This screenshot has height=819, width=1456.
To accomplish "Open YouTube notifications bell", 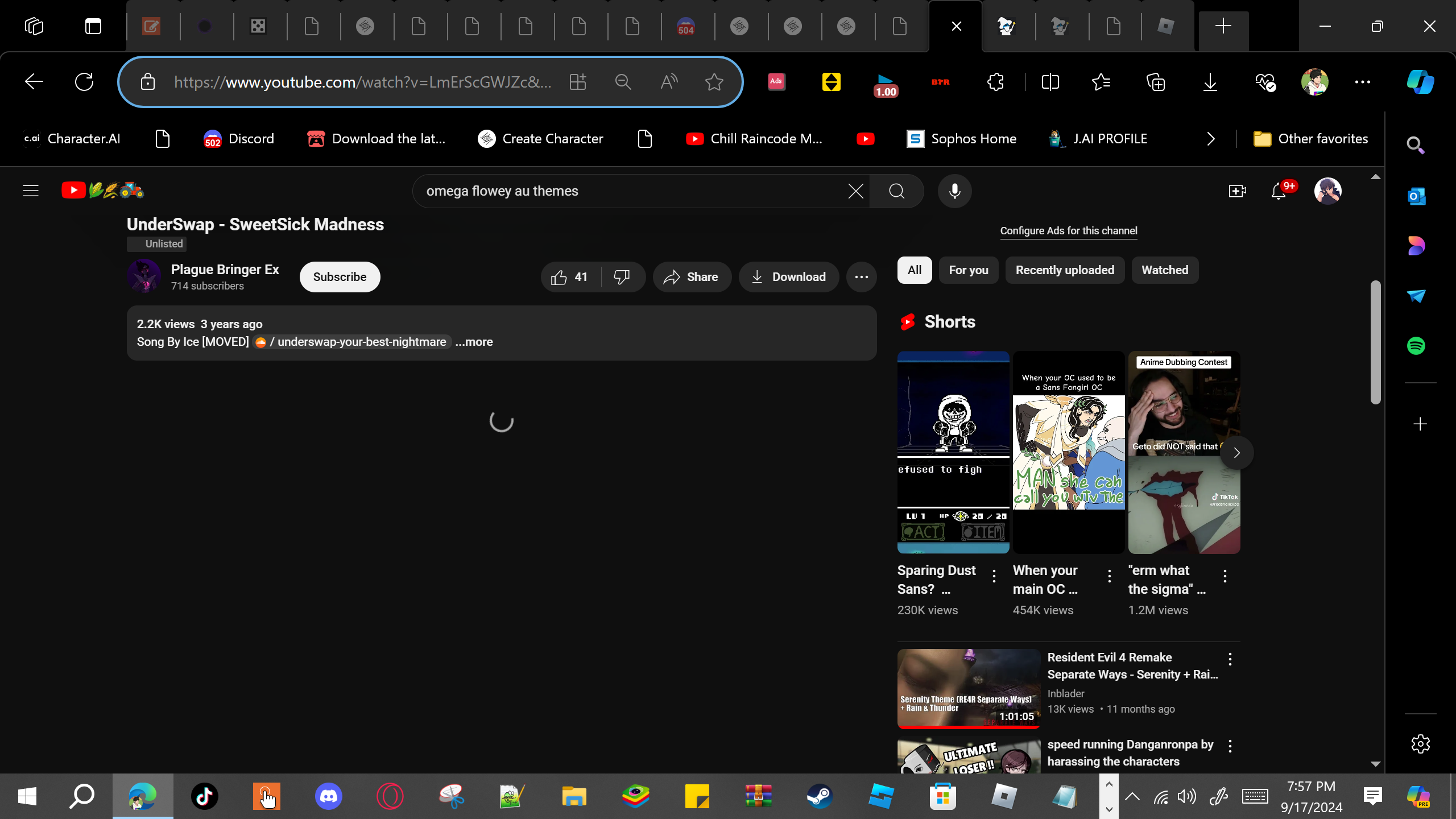I will coord(1279,191).
